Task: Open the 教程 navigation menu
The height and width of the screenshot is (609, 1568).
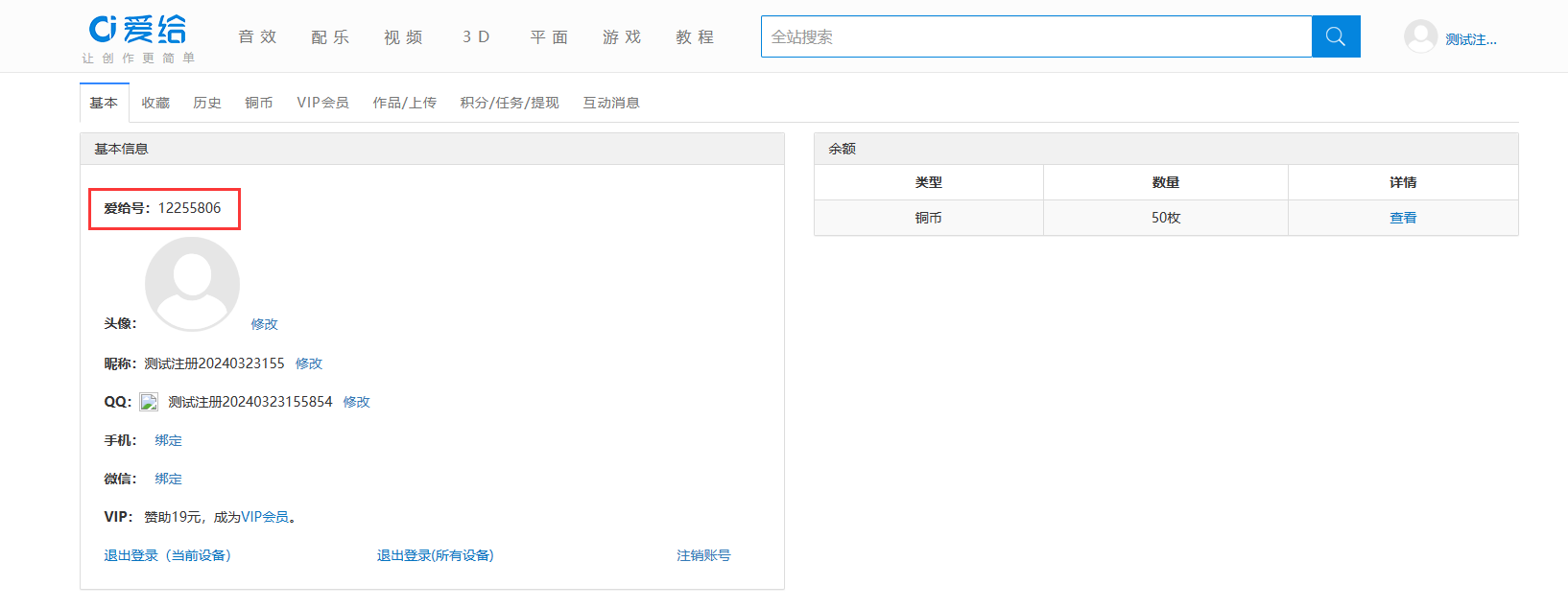Action: point(695,37)
